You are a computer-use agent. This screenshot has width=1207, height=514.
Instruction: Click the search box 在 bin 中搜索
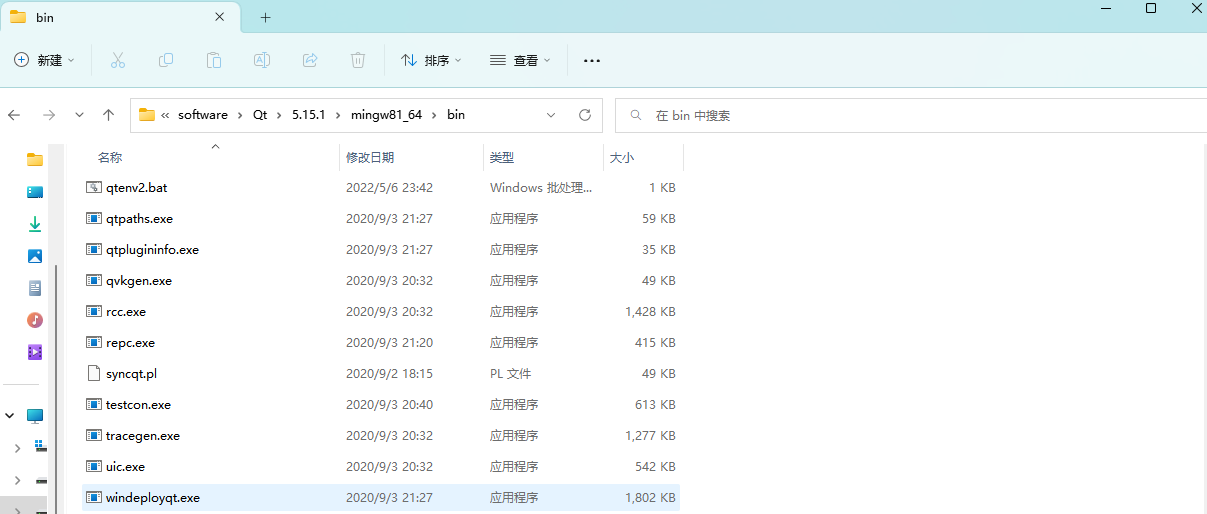(910, 115)
